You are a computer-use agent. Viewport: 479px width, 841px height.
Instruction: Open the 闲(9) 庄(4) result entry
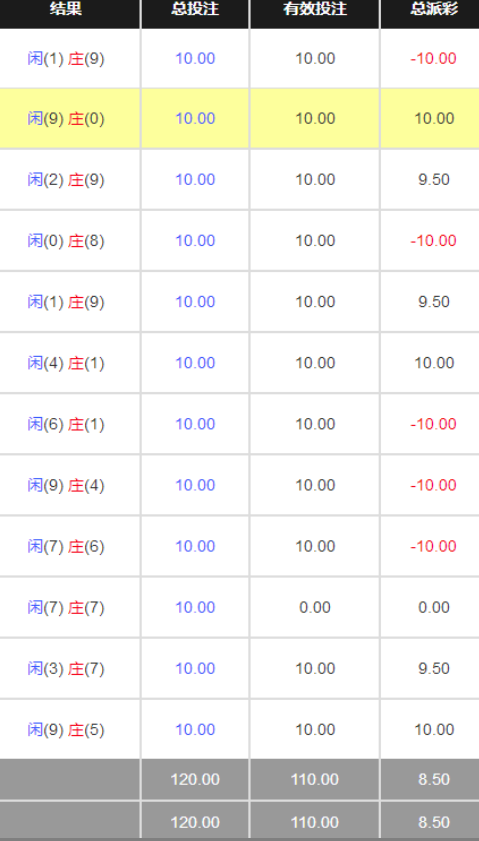(66, 485)
